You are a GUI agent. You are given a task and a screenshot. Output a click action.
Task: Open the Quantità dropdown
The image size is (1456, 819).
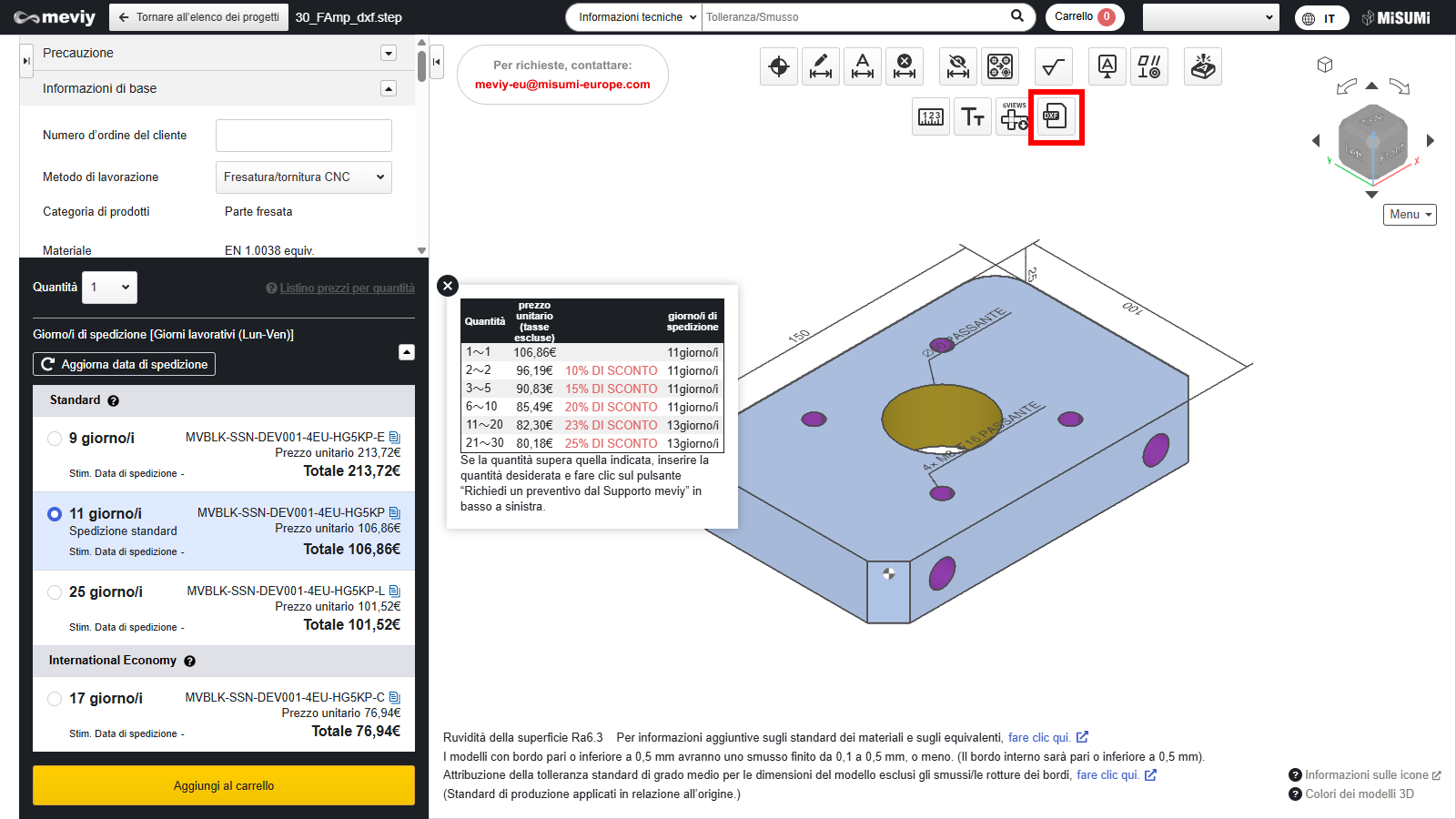(109, 288)
